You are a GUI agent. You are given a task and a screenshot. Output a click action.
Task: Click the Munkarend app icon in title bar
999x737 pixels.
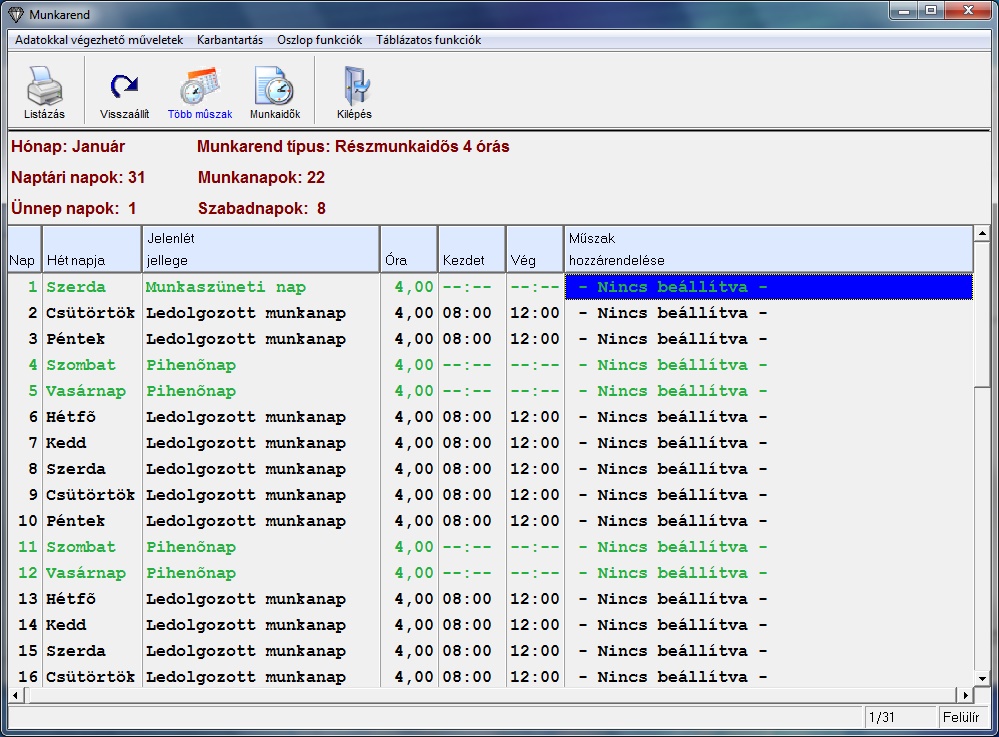[15, 16]
